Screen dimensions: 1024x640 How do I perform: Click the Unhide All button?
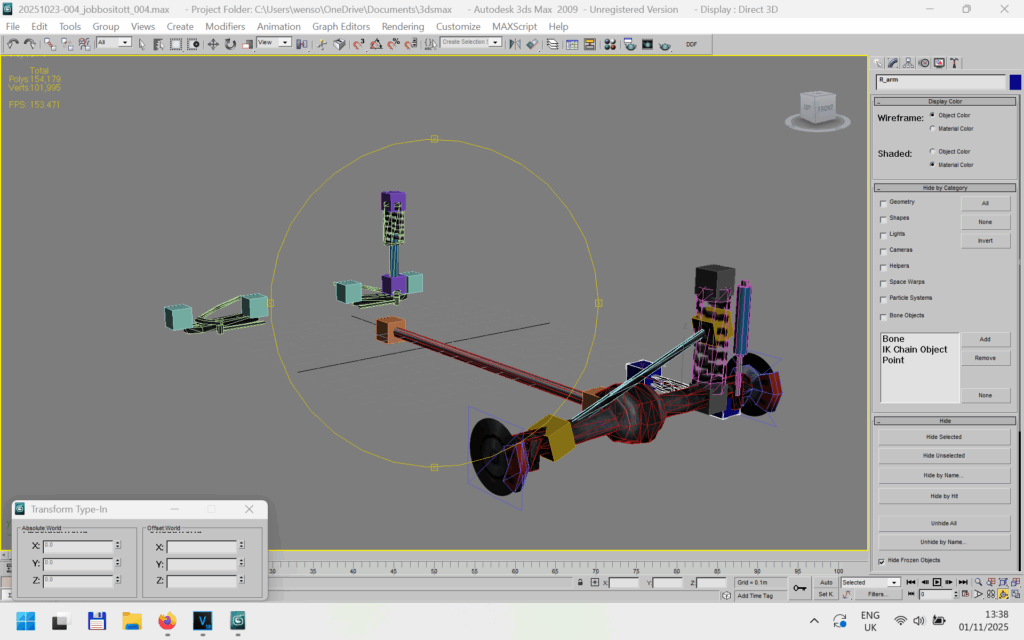point(944,523)
